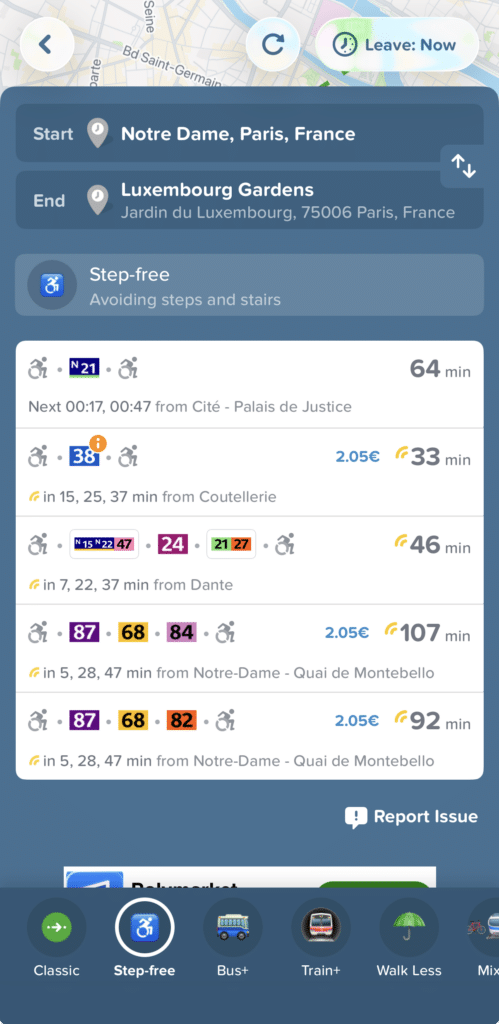Open the N21 night bus 64 min route
The width and height of the screenshot is (499, 1024).
click(250, 385)
